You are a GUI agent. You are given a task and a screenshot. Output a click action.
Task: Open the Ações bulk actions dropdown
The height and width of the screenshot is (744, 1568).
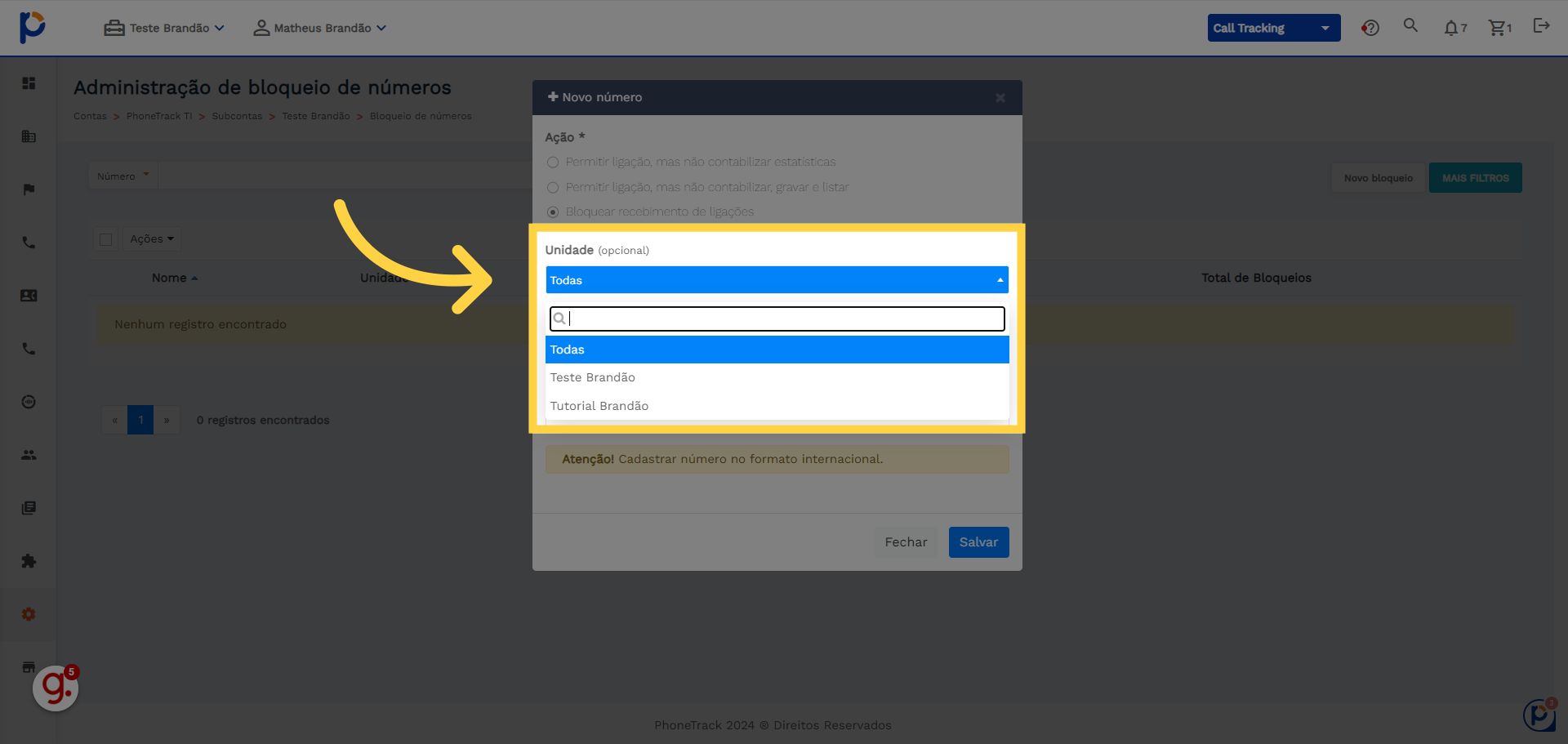pyautogui.click(x=152, y=239)
